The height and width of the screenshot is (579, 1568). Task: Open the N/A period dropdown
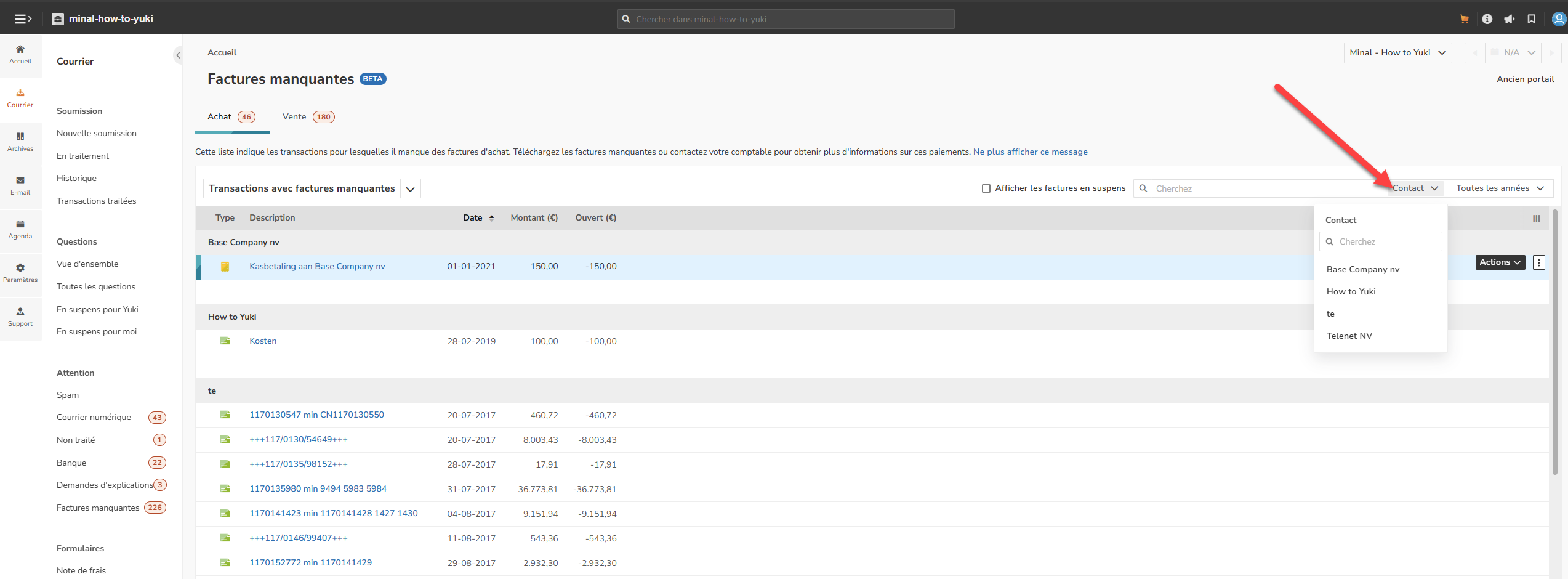[1513, 53]
